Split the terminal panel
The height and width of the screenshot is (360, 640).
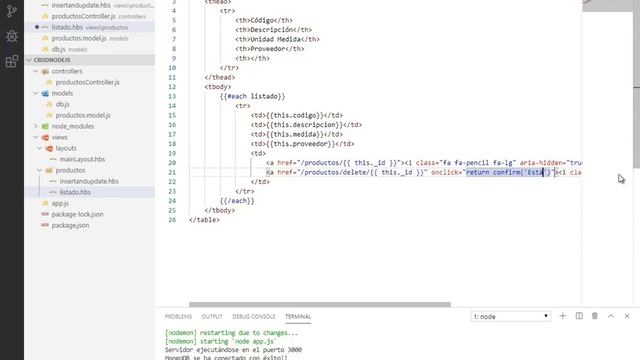point(579,316)
